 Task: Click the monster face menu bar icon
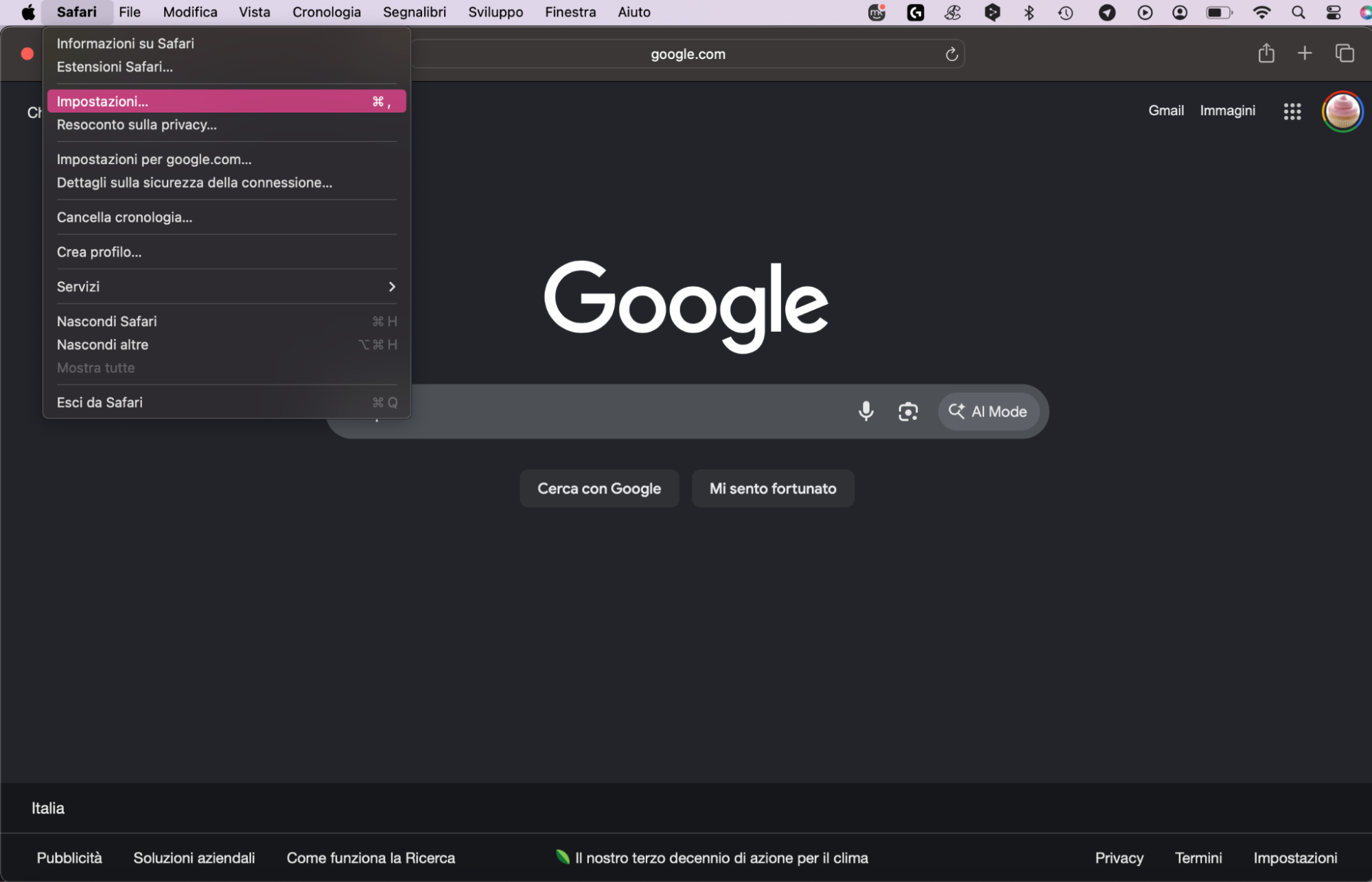877,12
